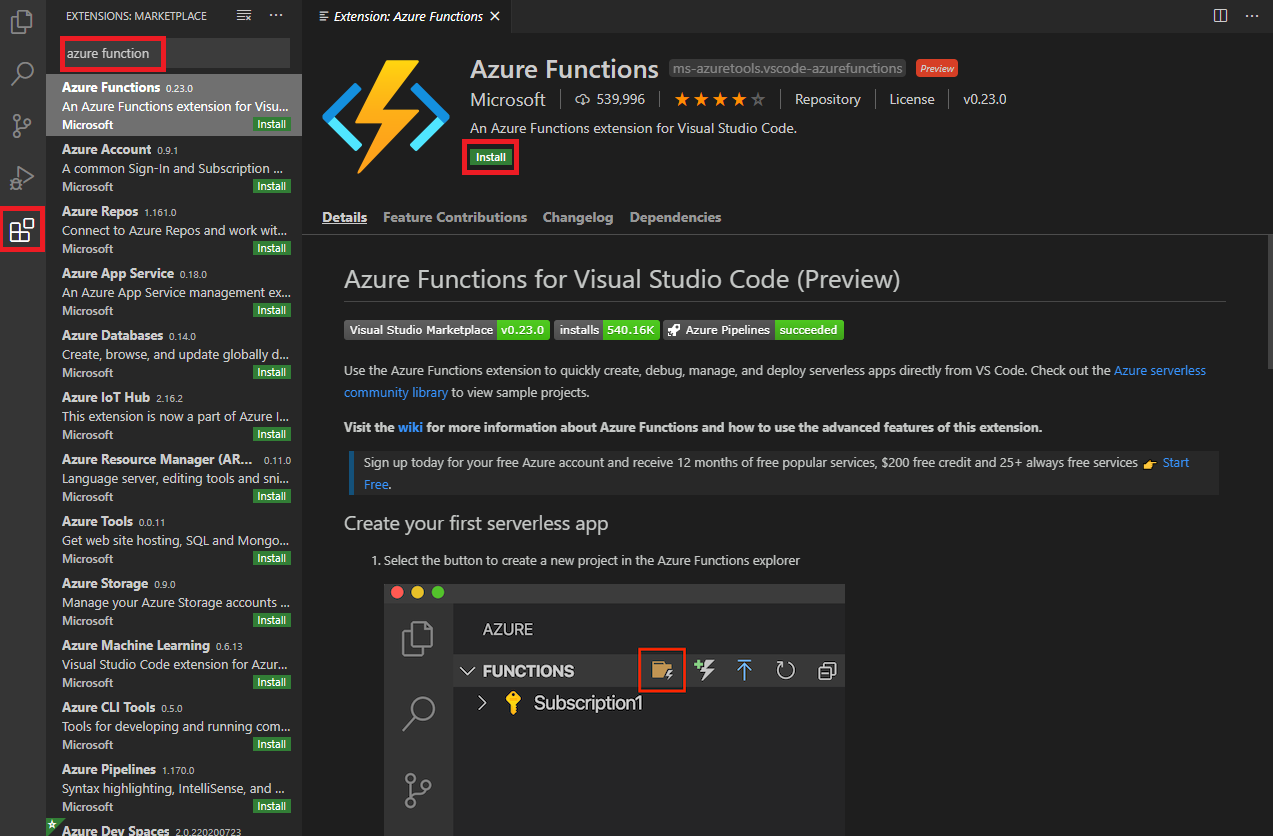This screenshot has width=1273, height=836.
Task: Click the ms-azuretools.vscode-azurefunctions identifier
Action: coord(788,68)
